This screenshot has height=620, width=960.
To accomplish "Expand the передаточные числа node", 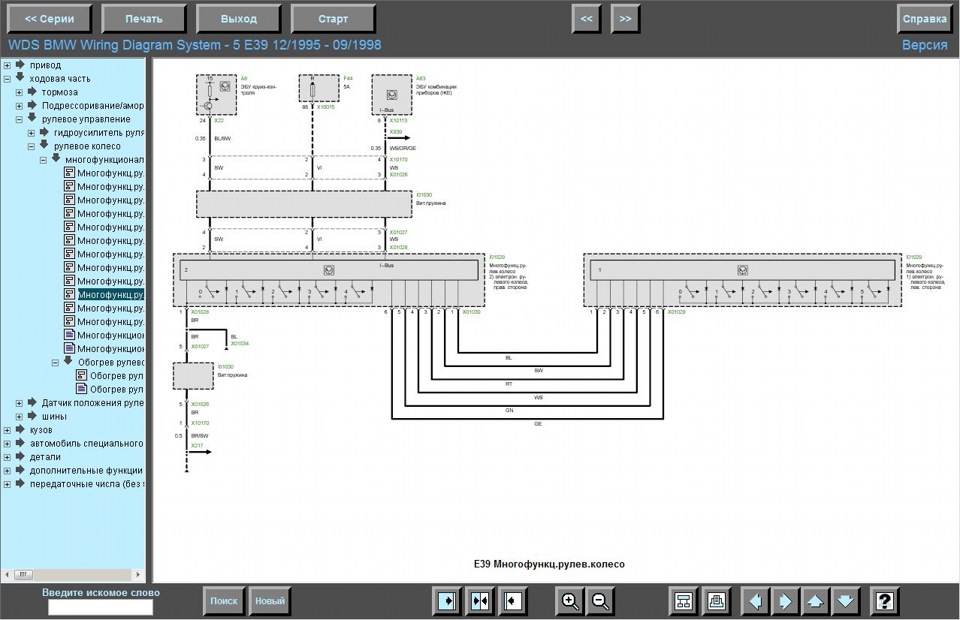I will [x=7, y=484].
